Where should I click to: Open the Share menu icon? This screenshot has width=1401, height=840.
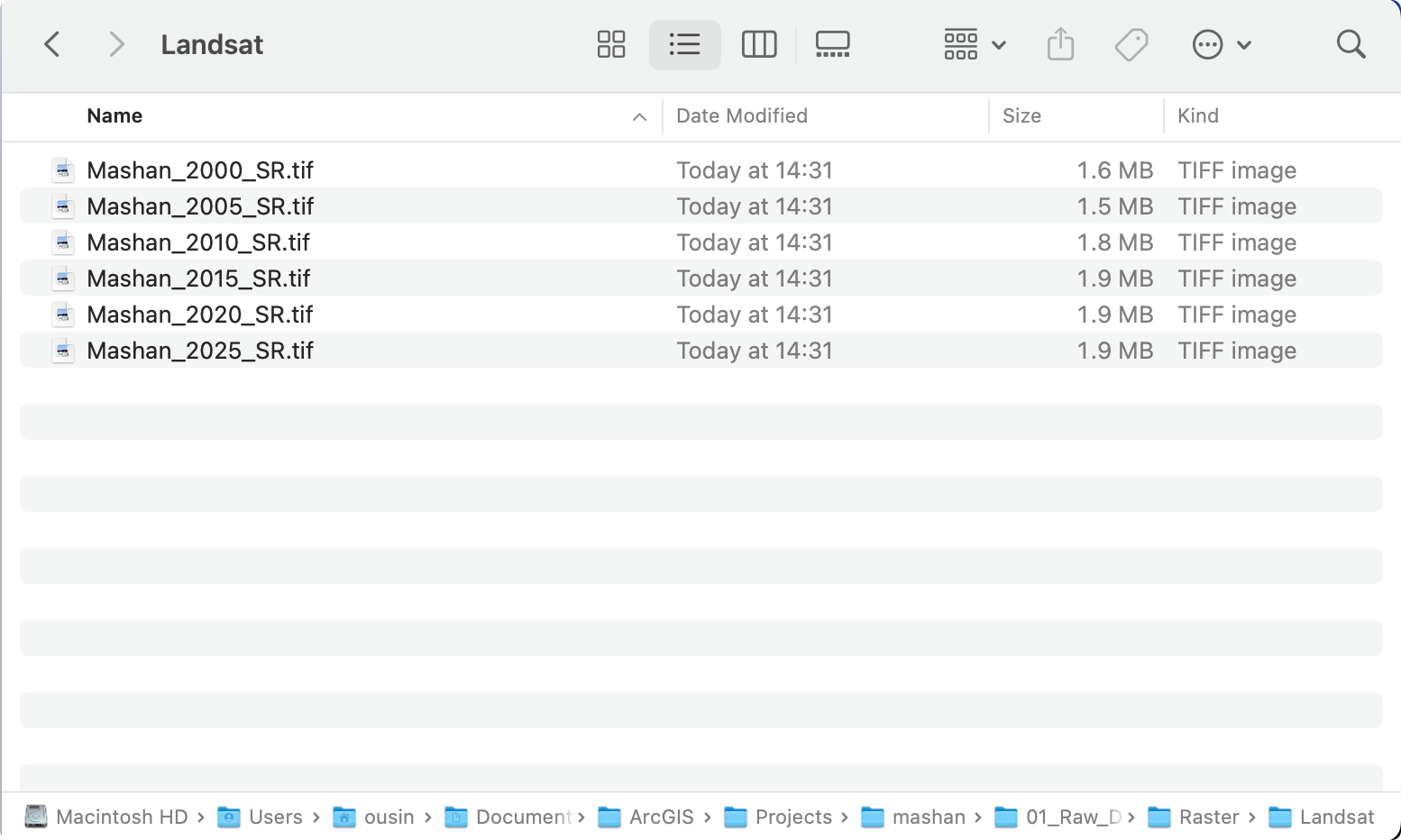click(1061, 44)
